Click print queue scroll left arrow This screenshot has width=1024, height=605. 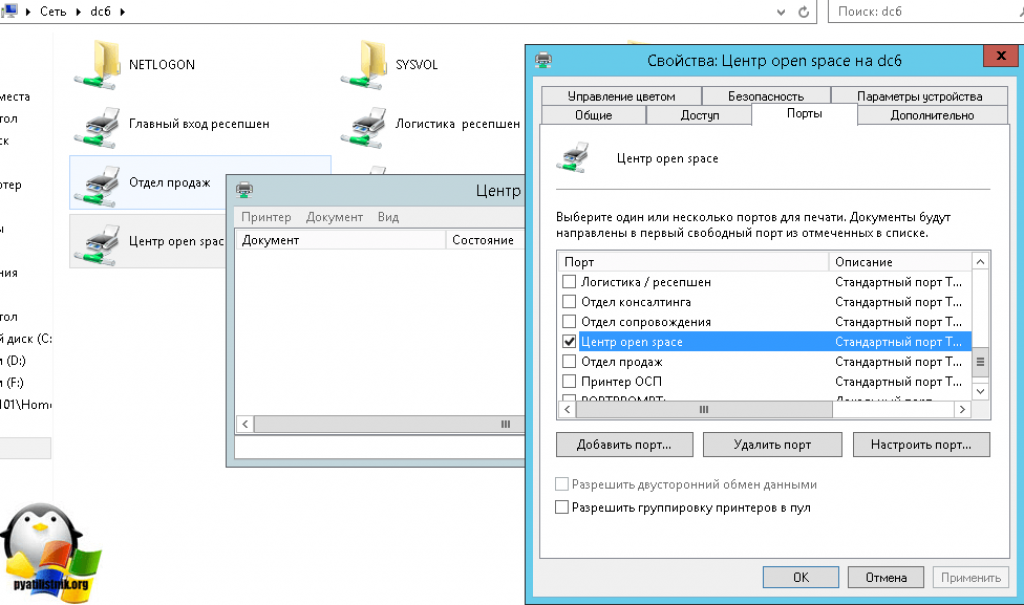tap(246, 424)
